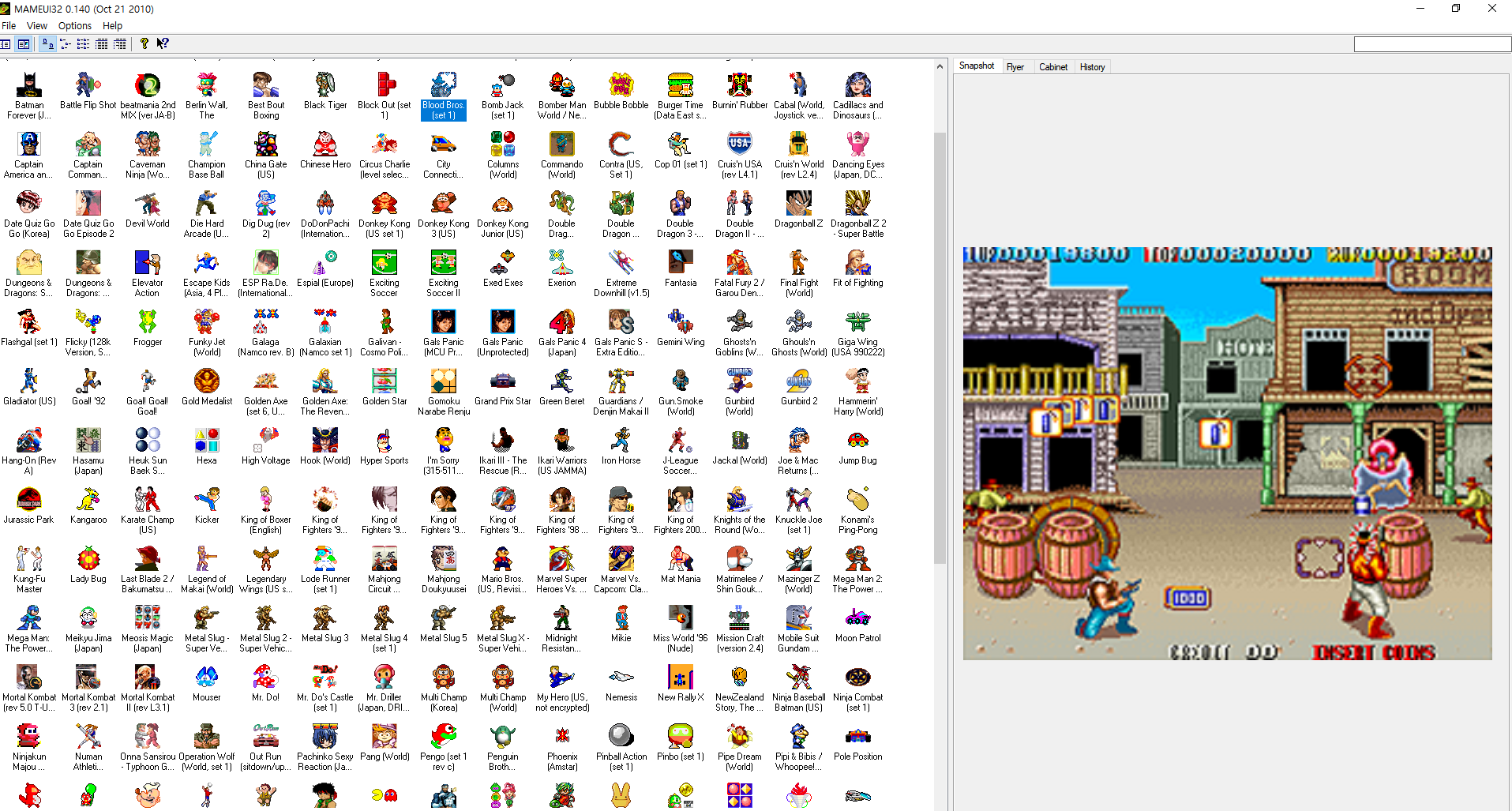The height and width of the screenshot is (811, 1512).
Task: Select the Metal Slug 3 game icon
Action: [325, 618]
